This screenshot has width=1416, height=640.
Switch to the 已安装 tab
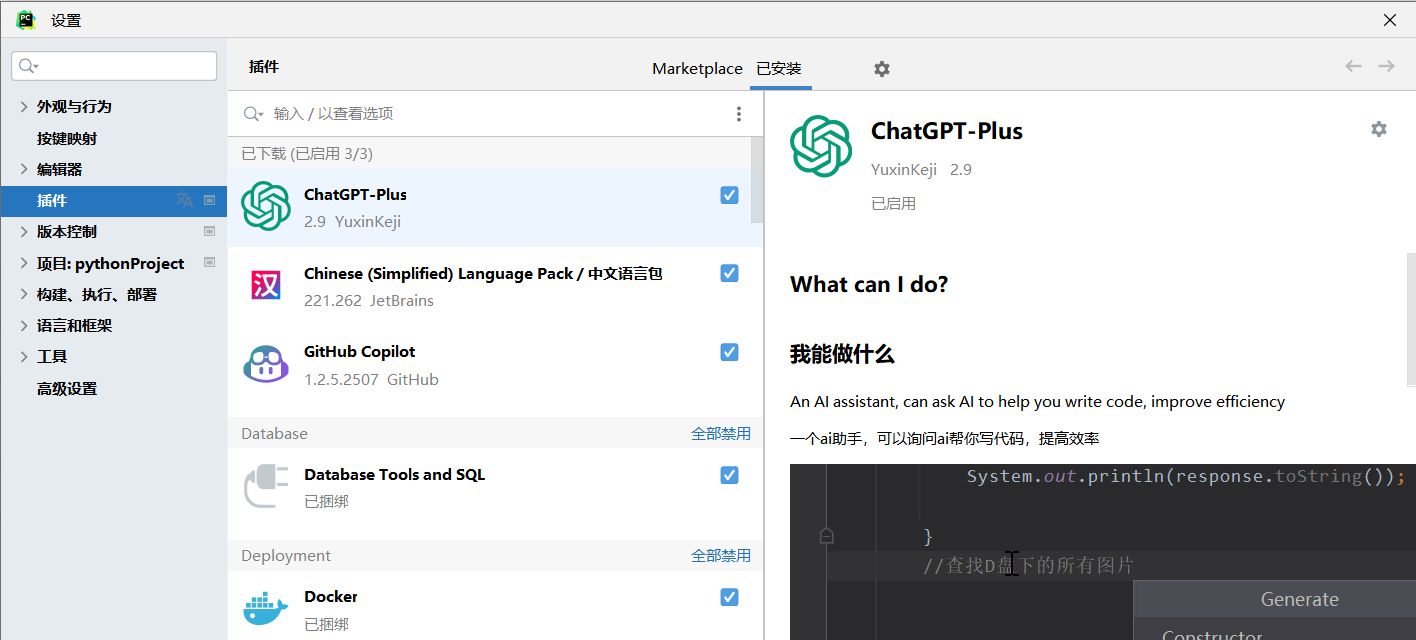[x=779, y=68]
